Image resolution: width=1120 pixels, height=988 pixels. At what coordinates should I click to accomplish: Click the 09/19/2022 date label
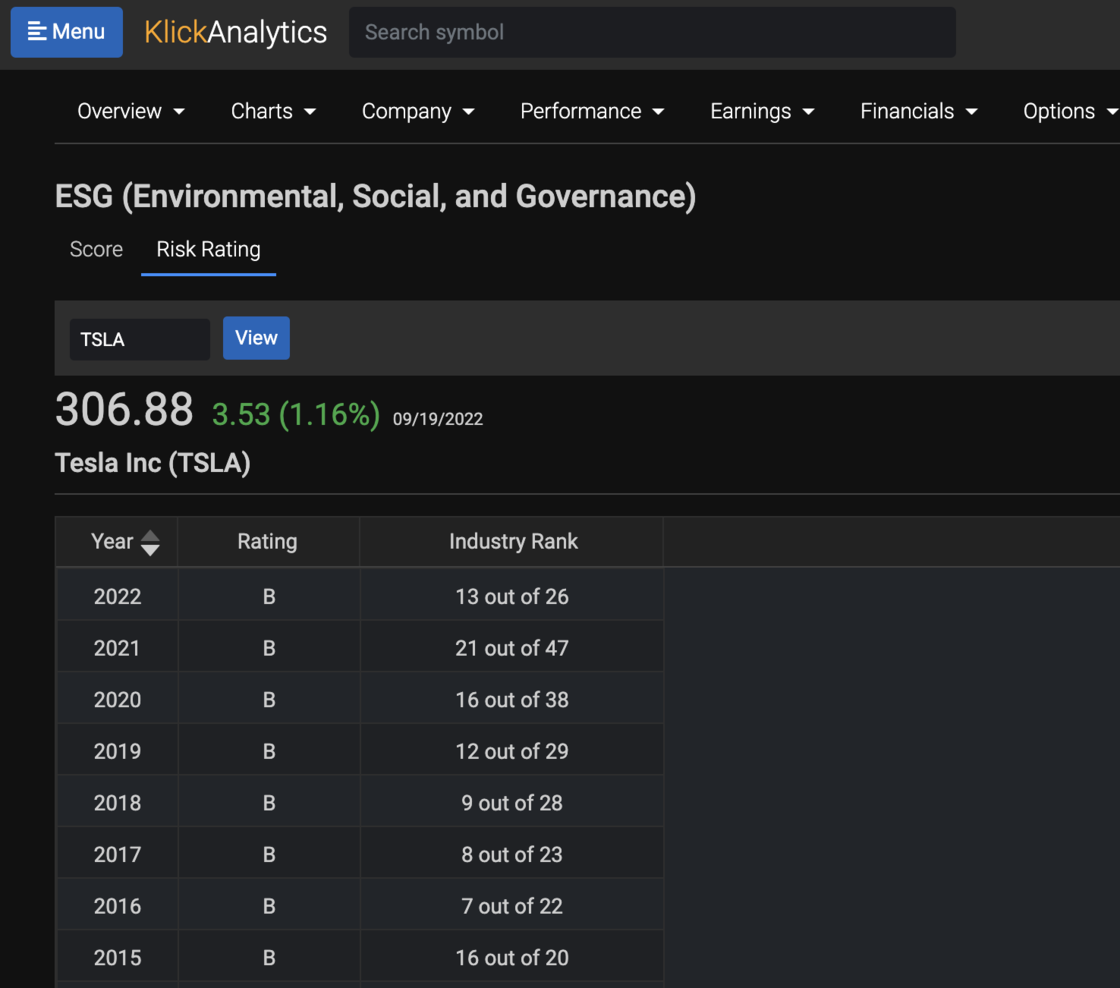click(438, 419)
